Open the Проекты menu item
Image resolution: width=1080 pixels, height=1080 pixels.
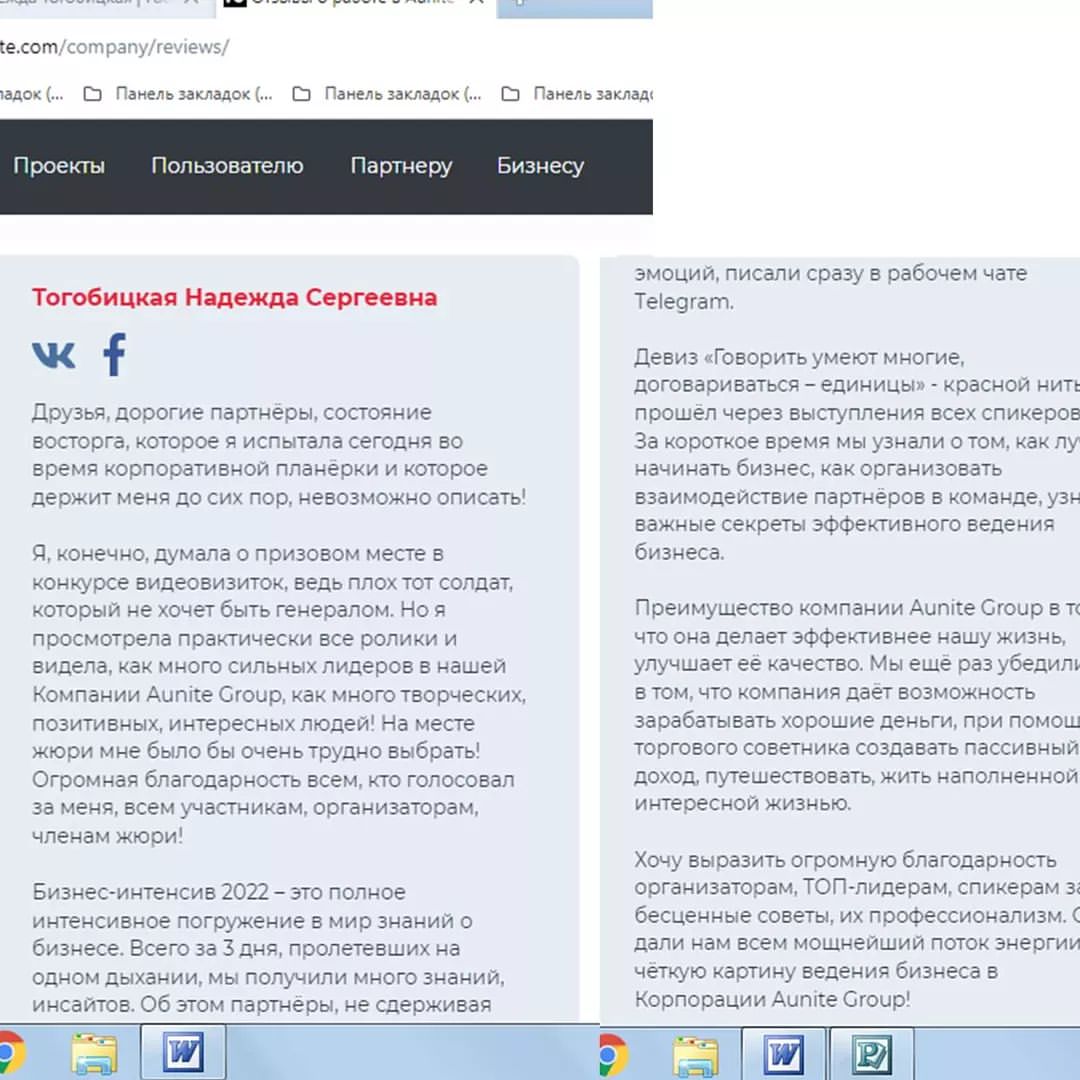pyautogui.click(x=59, y=166)
